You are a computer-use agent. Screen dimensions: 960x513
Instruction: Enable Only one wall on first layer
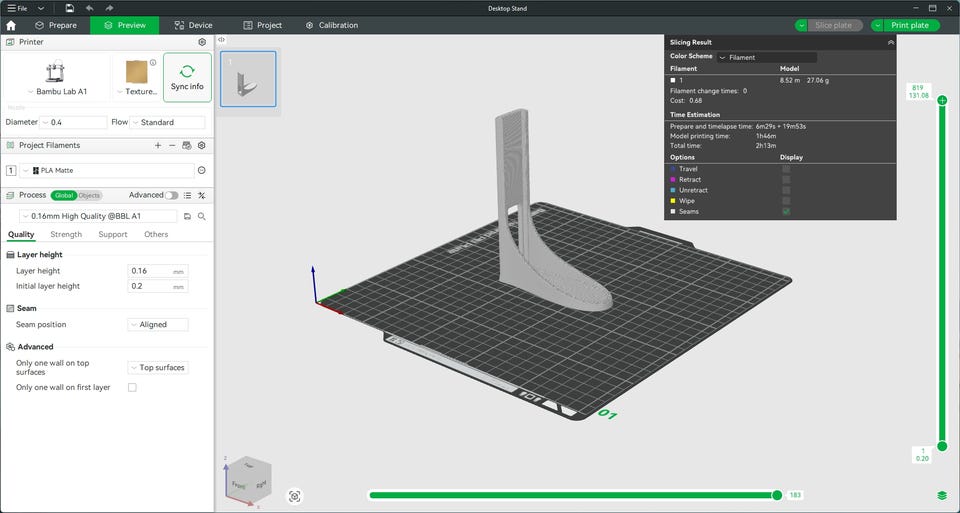point(132,387)
